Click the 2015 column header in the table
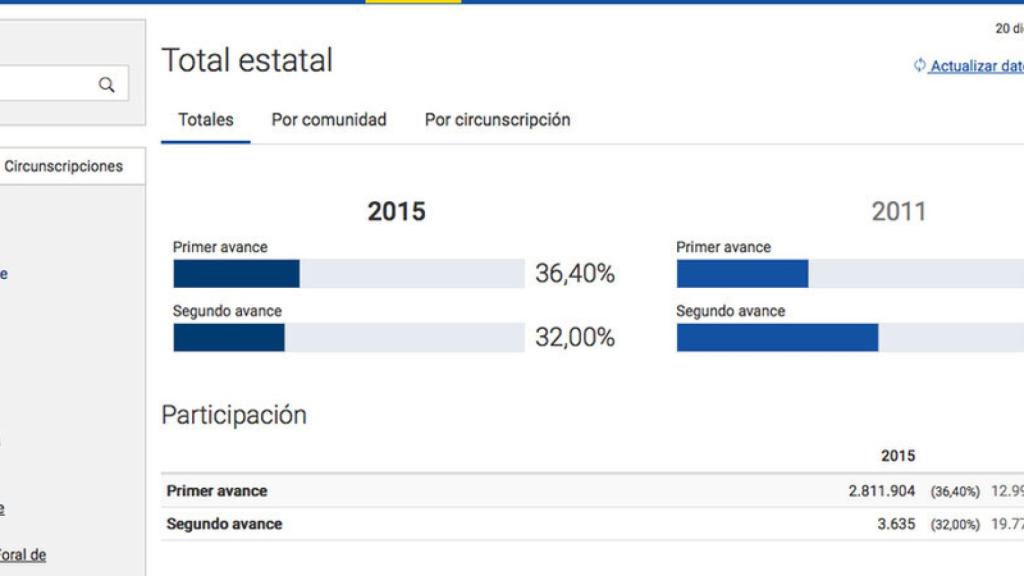 [x=899, y=455]
